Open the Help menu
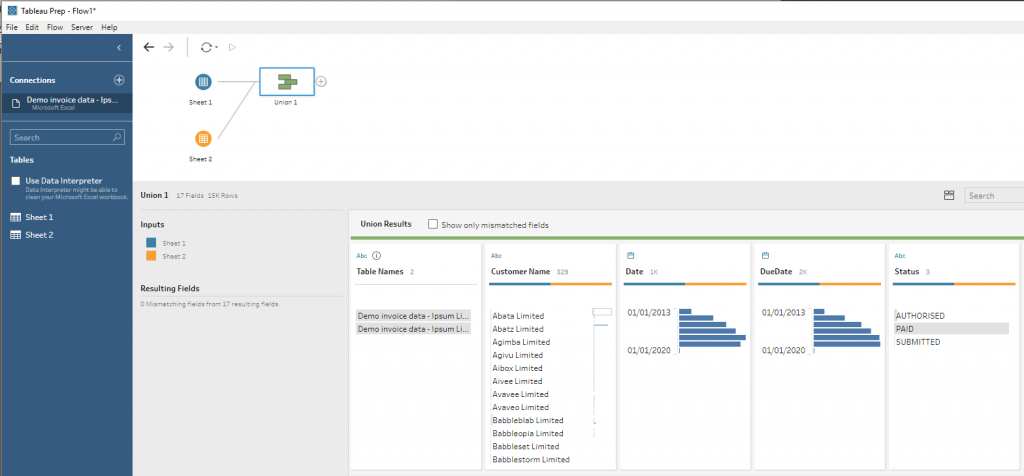 click(110, 27)
